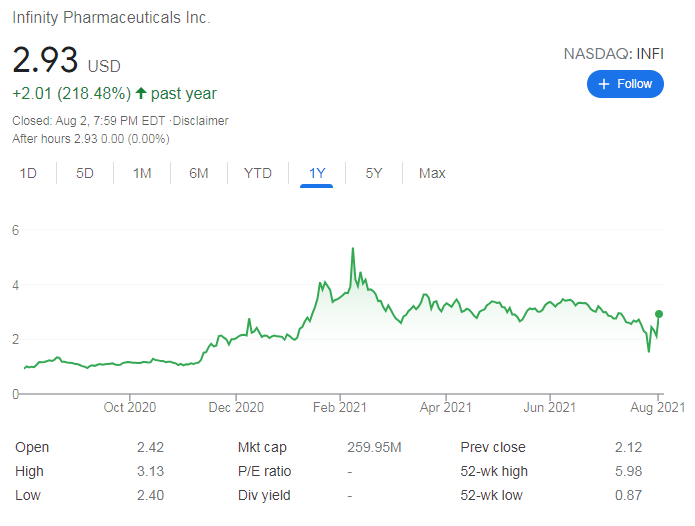Click the Oct 2020 axis label

tap(129, 407)
